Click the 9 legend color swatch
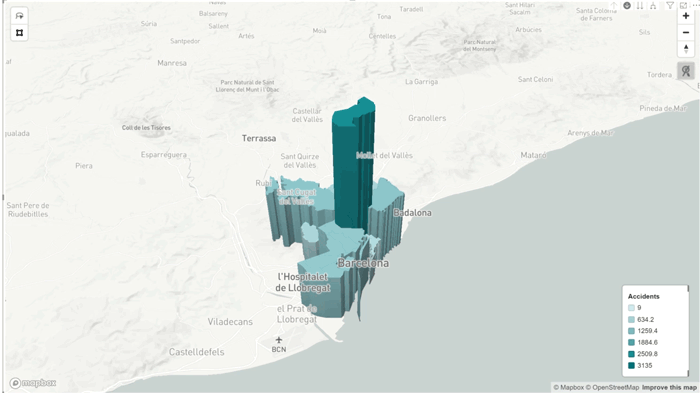Screen dimensions: 700x393 click(631, 308)
